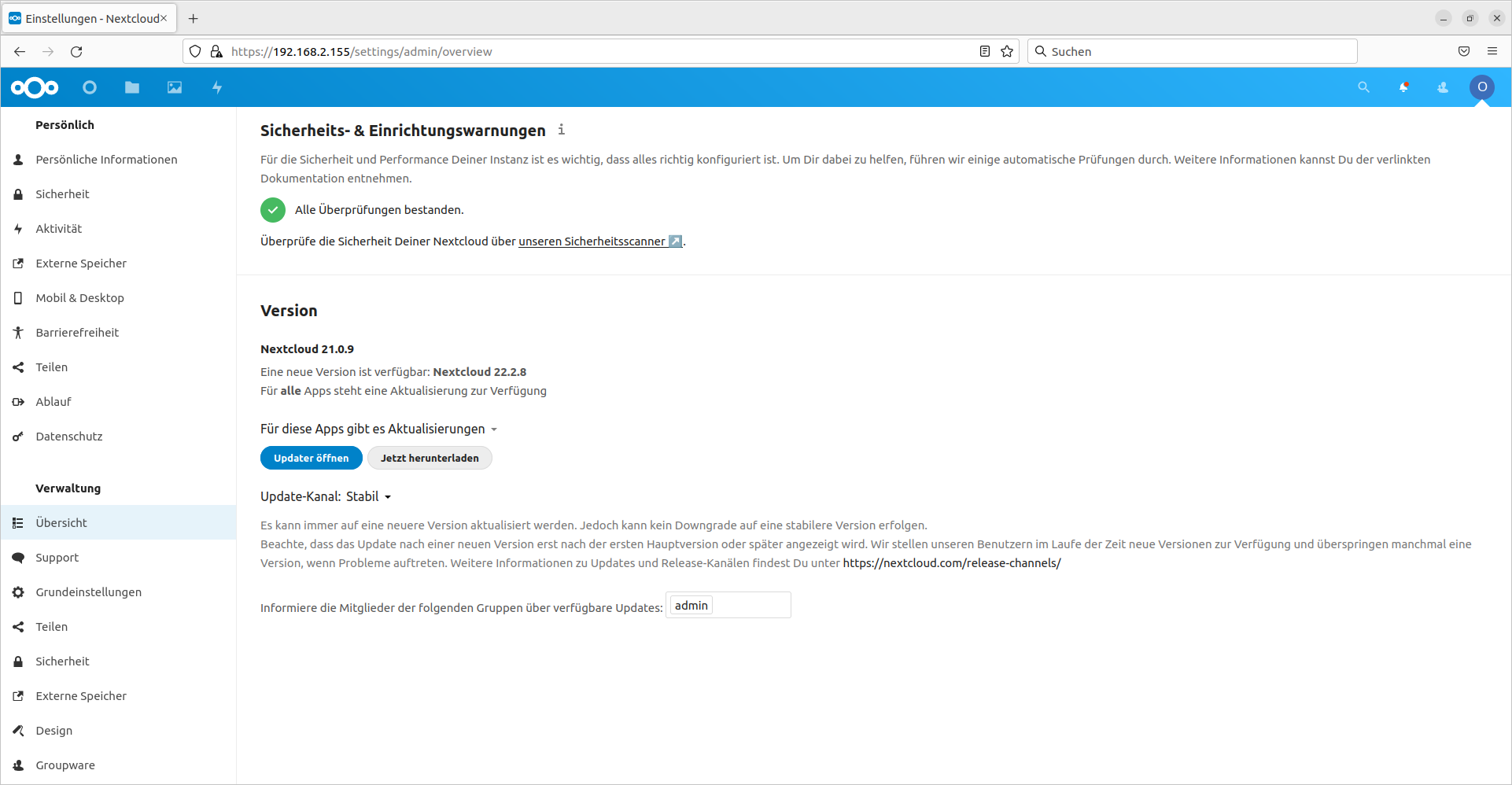Viewport: 1512px width, 785px height.
Task: Go to Aktivität settings
Action: tap(119, 229)
